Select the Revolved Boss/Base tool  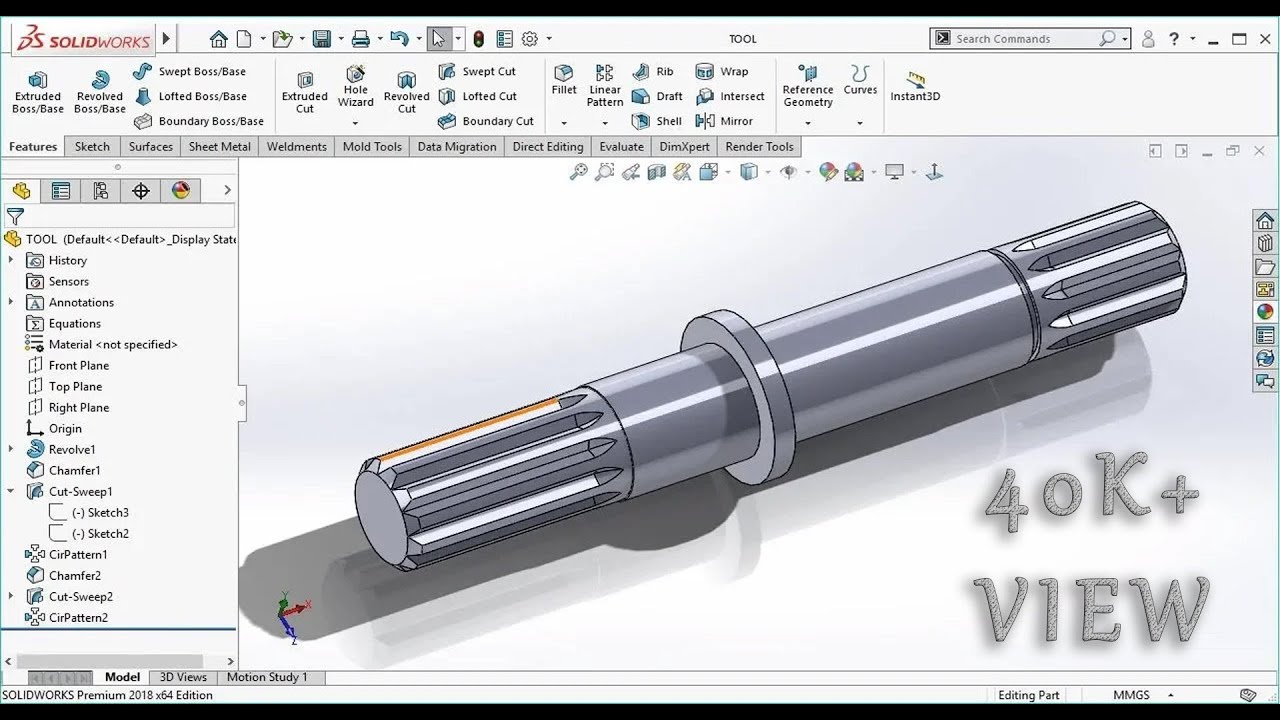pyautogui.click(x=100, y=93)
